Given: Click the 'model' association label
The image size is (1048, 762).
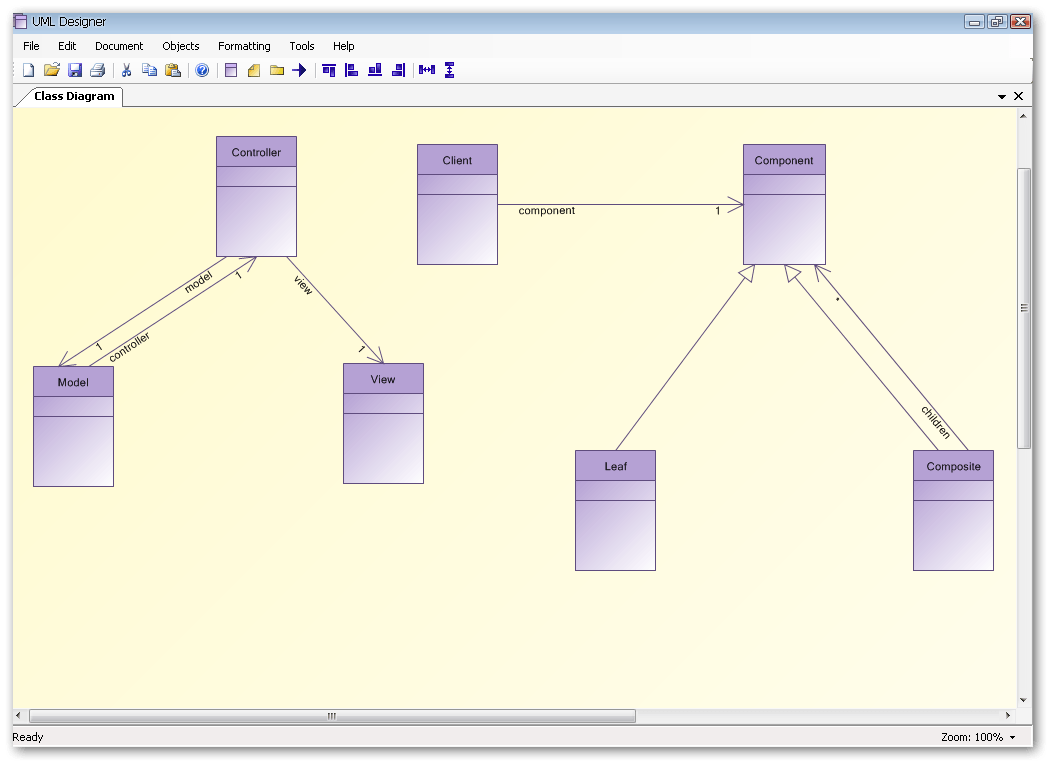Looking at the screenshot, I should pyautogui.click(x=199, y=282).
